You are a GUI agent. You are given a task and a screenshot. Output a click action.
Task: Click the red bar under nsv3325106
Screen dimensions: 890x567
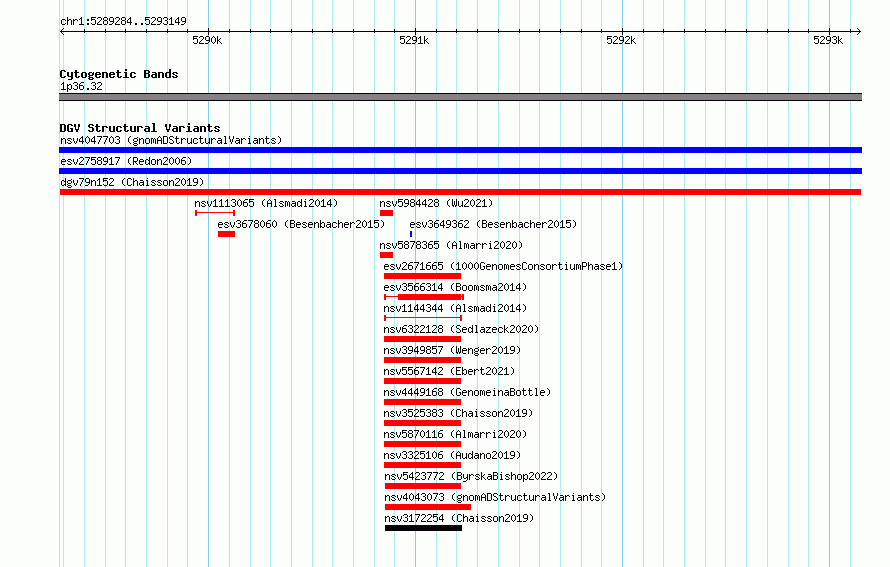coord(422,465)
